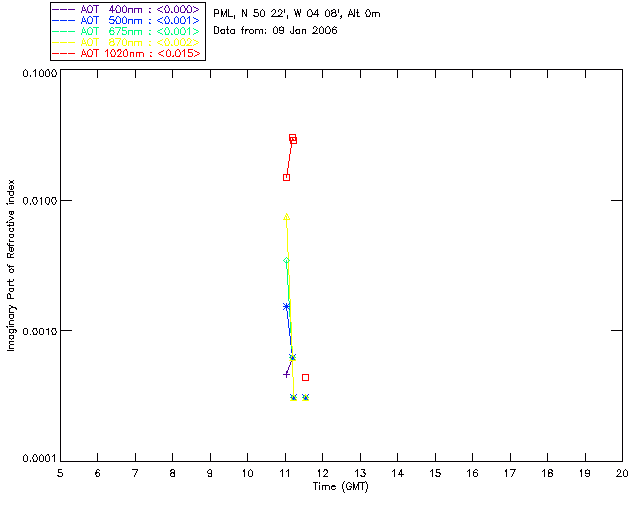Click the average value <0.002> in legend
This screenshot has width=640, height=512.
click(x=178, y=42)
